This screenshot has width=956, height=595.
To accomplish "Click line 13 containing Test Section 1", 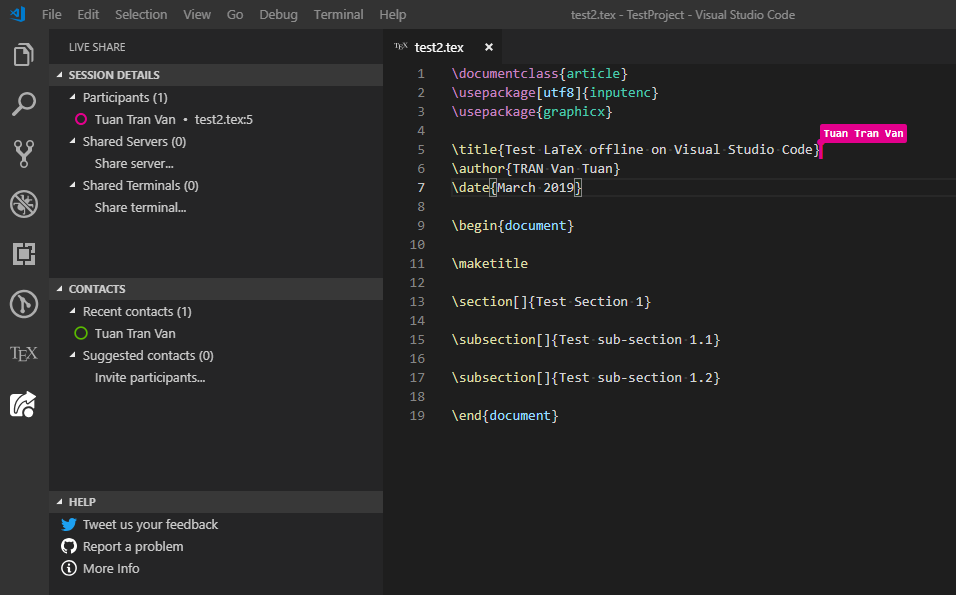I will click(x=551, y=301).
